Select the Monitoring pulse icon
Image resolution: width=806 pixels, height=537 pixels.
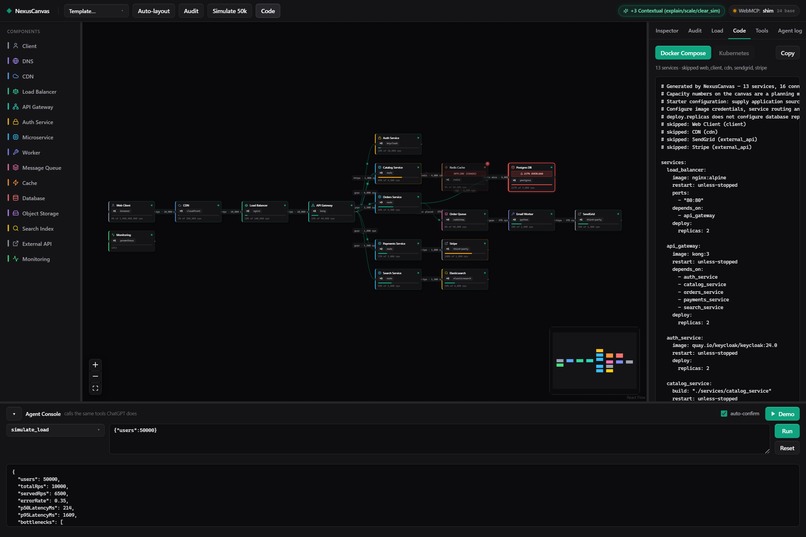(15, 259)
